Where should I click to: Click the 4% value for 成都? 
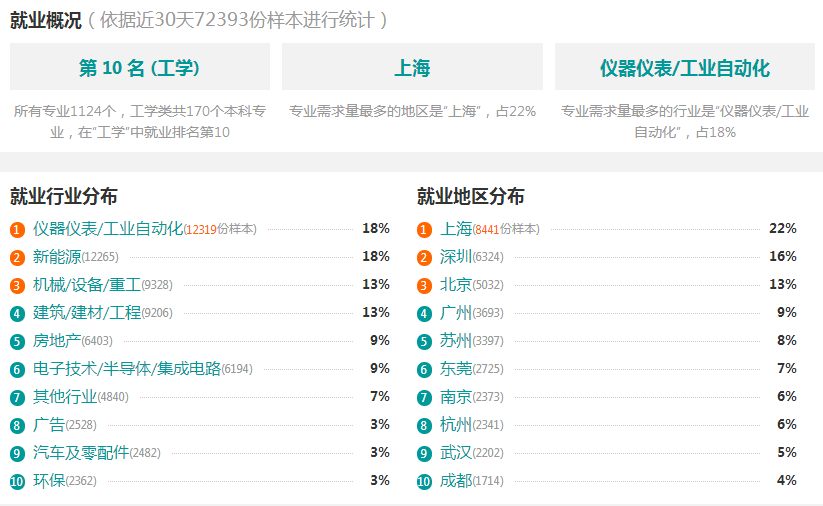click(x=787, y=480)
